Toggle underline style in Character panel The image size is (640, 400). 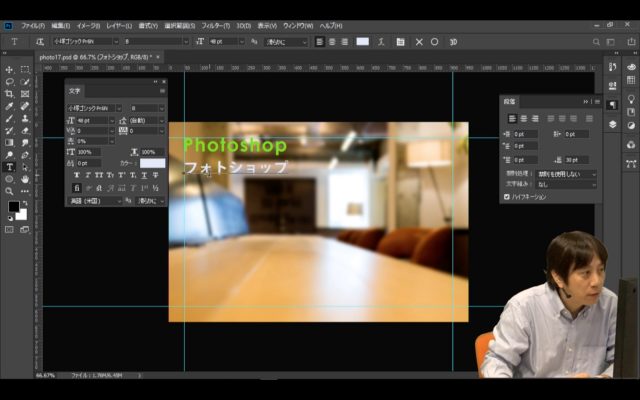pyautogui.click(x=143, y=175)
